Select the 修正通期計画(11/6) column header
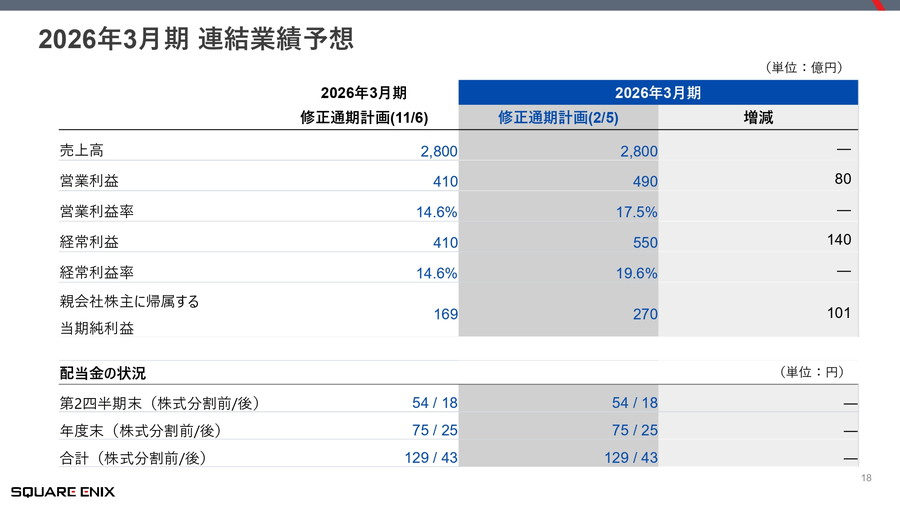Screen dimensions: 900x506 pyautogui.click(x=364, y=118)
